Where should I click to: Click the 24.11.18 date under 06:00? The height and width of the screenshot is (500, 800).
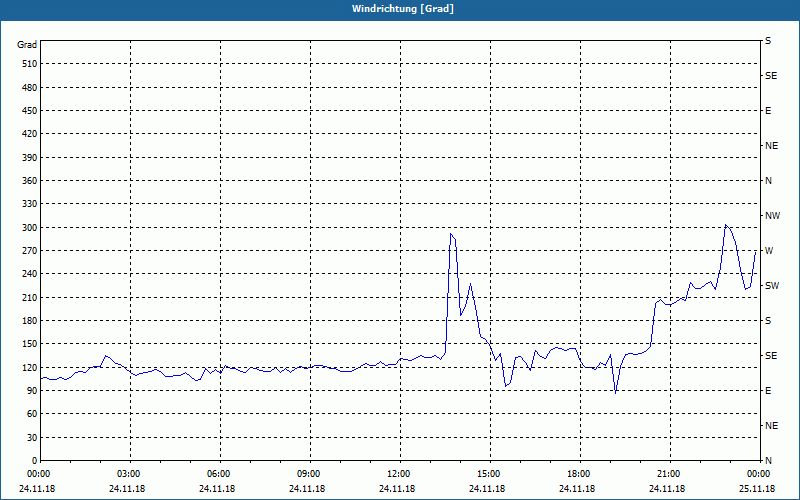point(217,489)
